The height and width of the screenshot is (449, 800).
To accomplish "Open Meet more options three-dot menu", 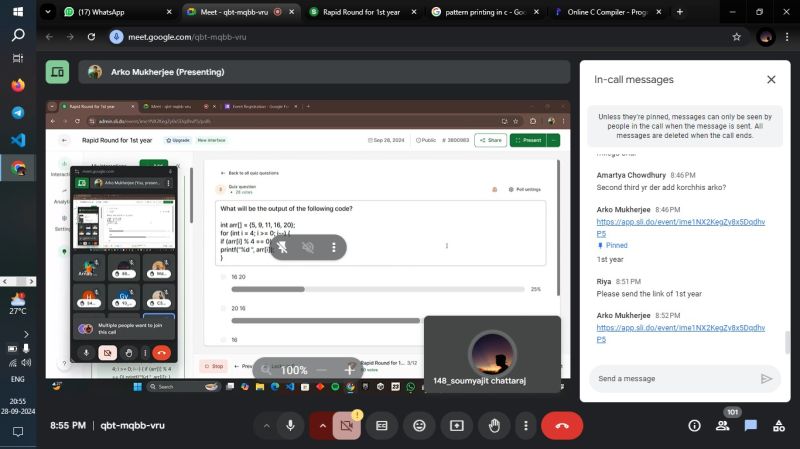I will 526,426.
